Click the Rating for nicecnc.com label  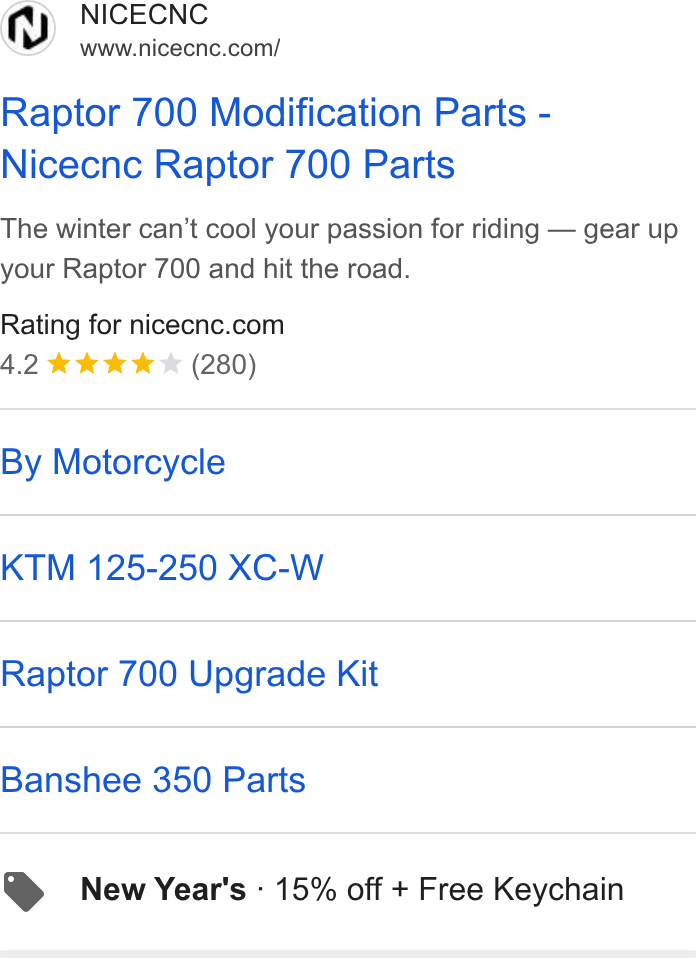[x=142, y=325]
